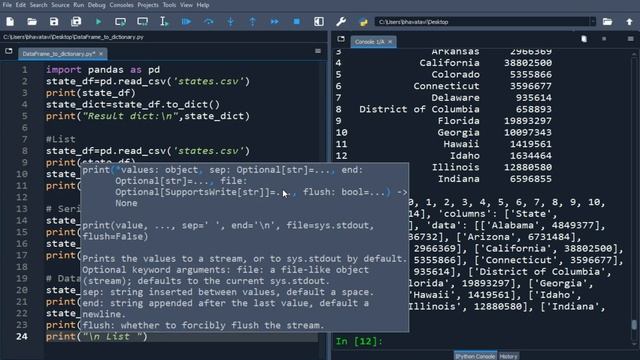
Task: Browse for a working directory
Action: pos(607,22)
